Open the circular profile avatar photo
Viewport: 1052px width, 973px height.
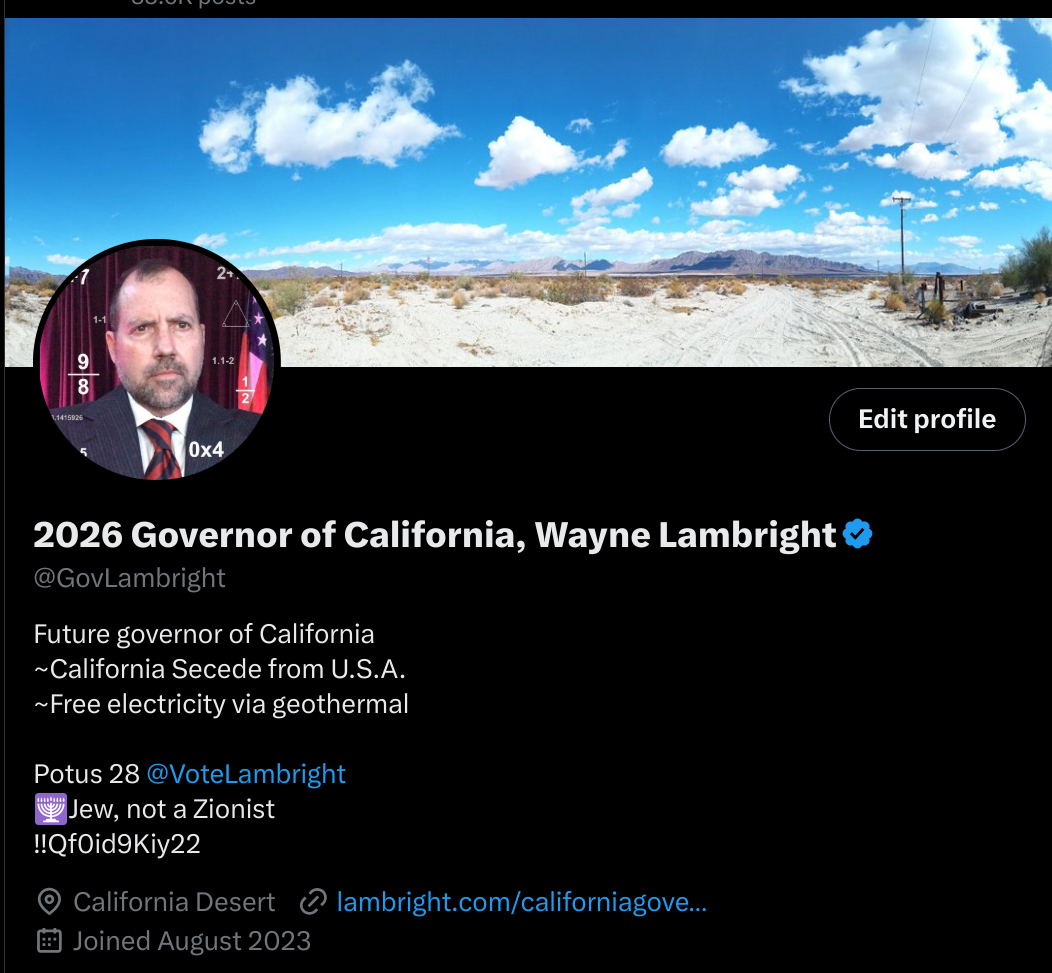(157, 362)
